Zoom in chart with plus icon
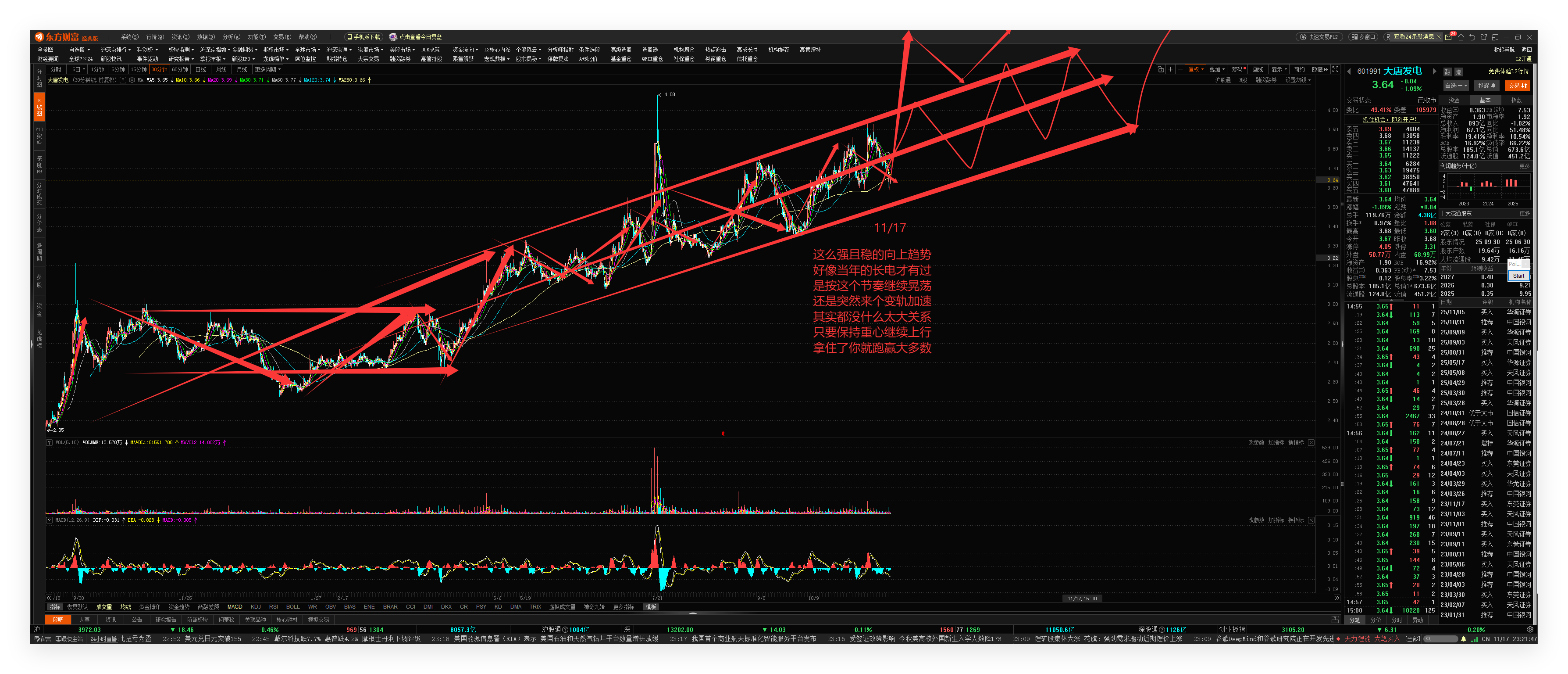Viewport: 1568px width, 674px height. tap(1170, 69)
